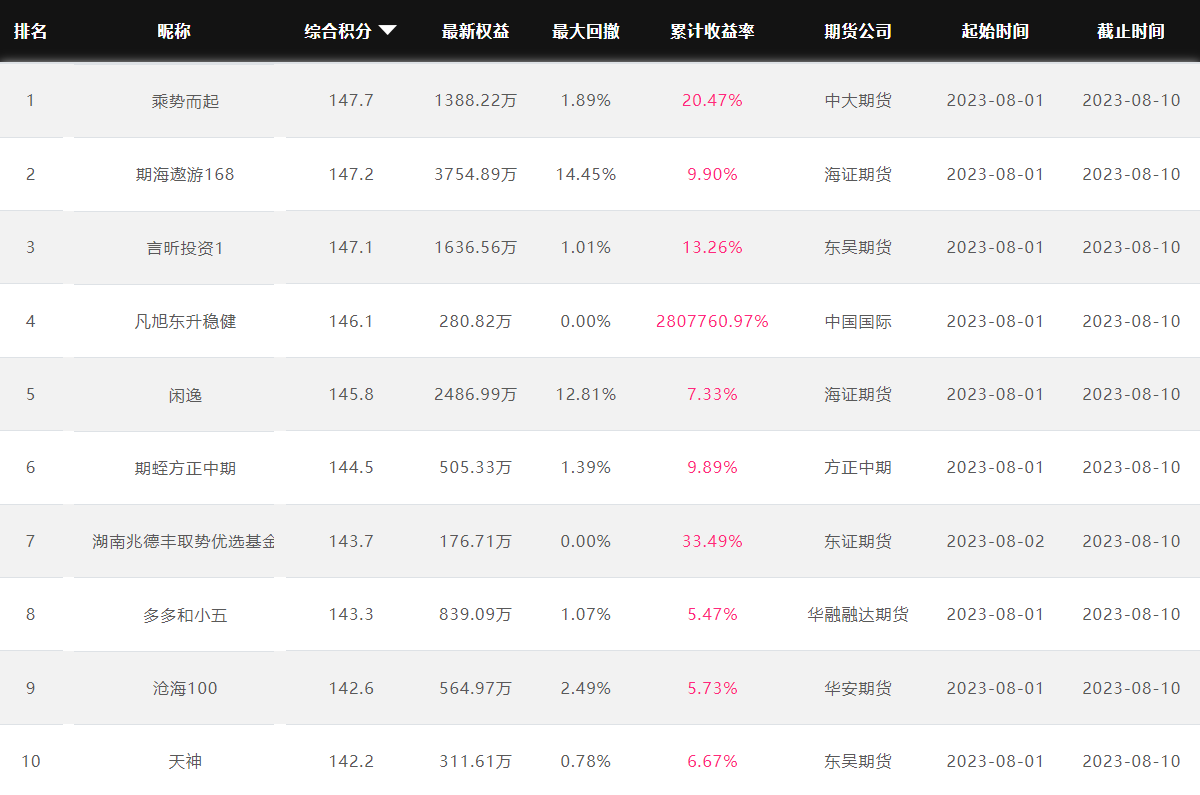Click the 起始时间 column header
1200x795 pixels.
tap(995, 31)
